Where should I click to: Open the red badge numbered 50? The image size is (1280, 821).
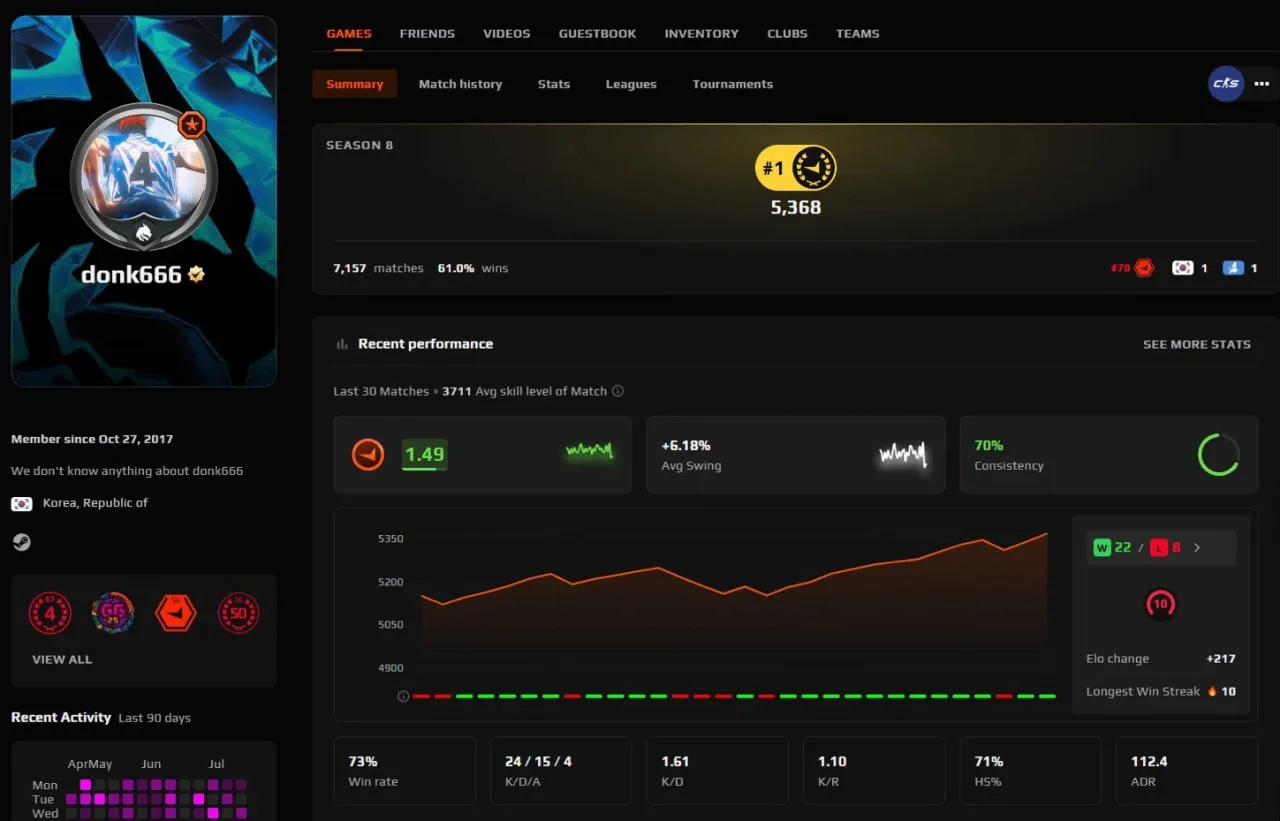pos(238,613)
